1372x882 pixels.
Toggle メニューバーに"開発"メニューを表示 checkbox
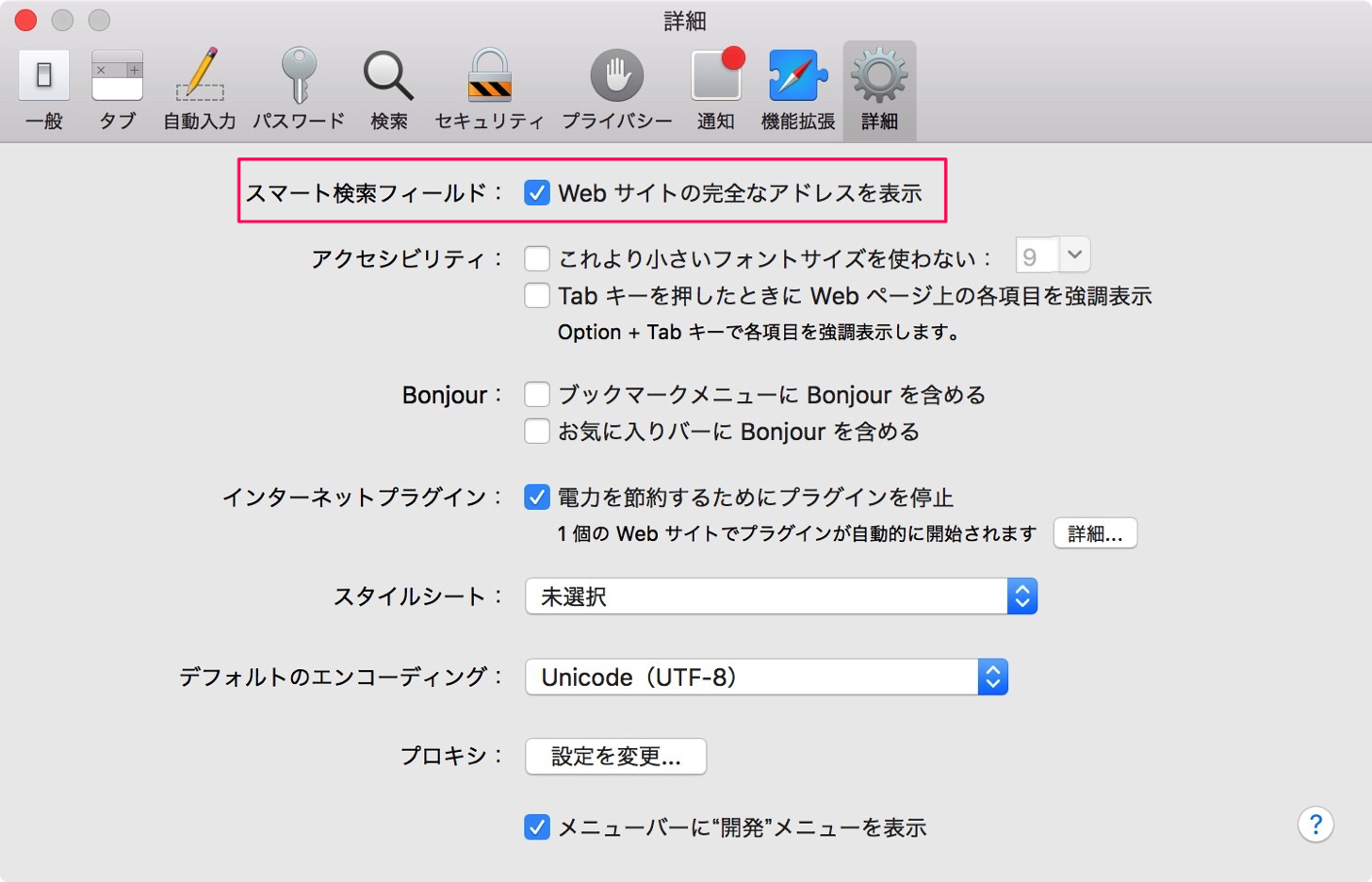click(537, 827)
